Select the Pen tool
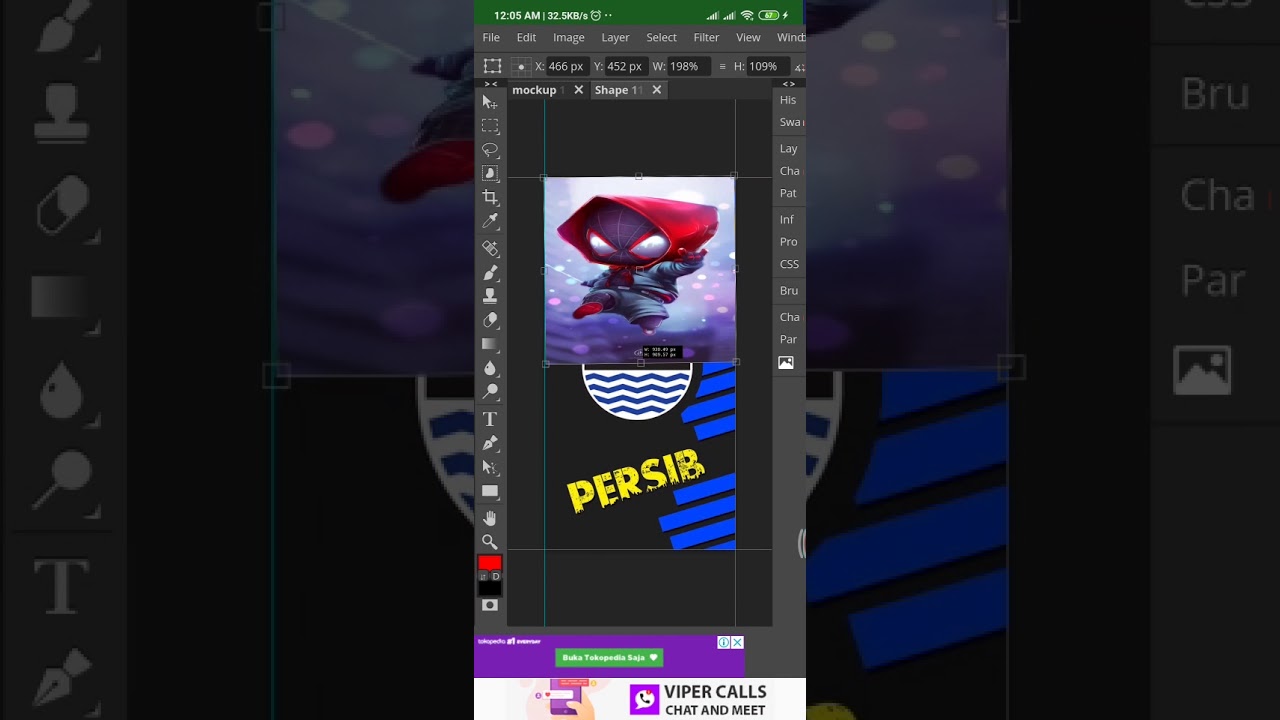The height and width of the screenshot is (720, 1280). click(490, 443)
